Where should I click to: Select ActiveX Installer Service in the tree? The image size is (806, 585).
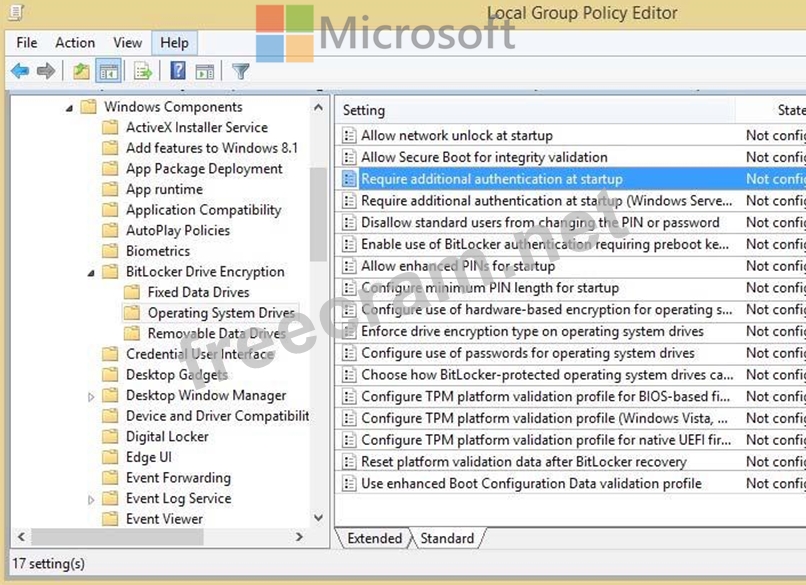[x=197, y=127]
